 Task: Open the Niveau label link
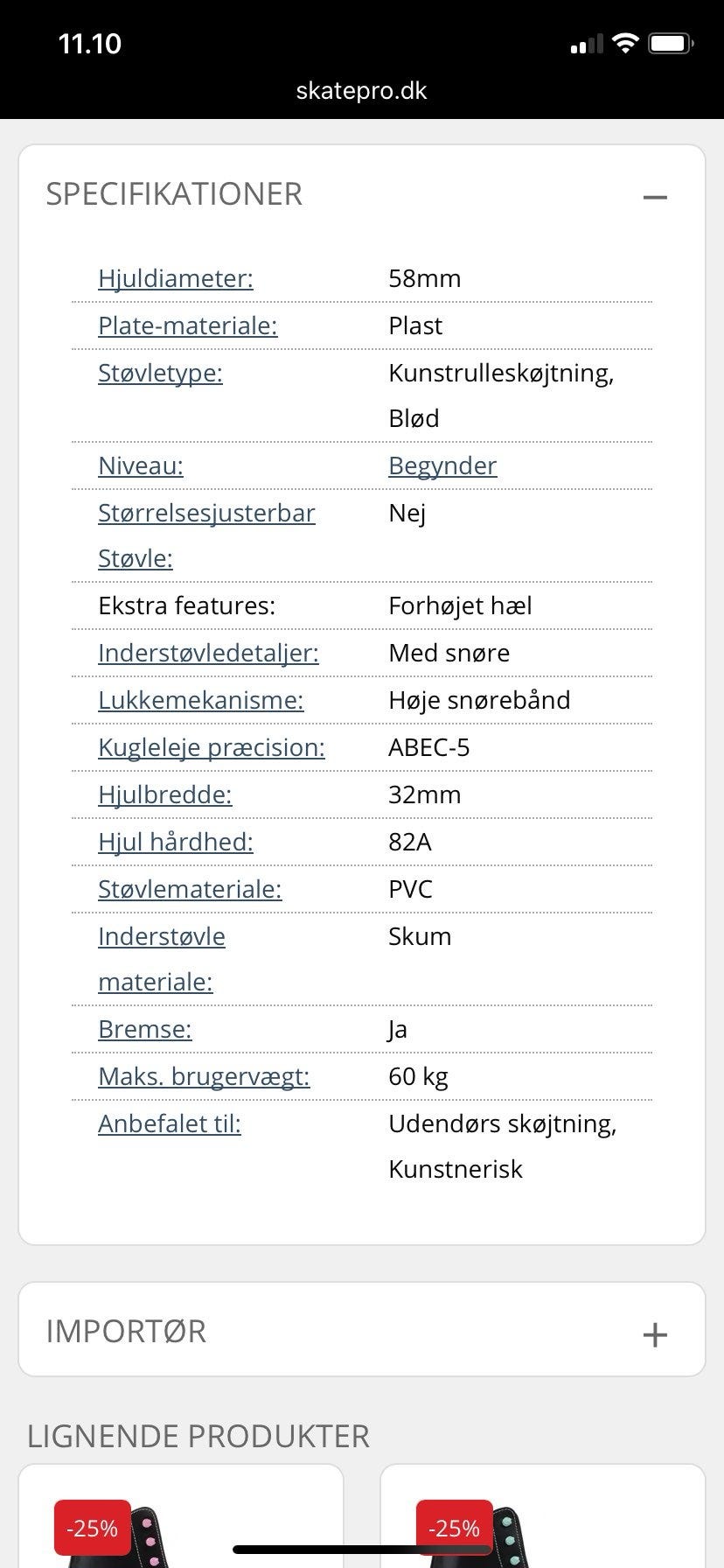[141, 465]
